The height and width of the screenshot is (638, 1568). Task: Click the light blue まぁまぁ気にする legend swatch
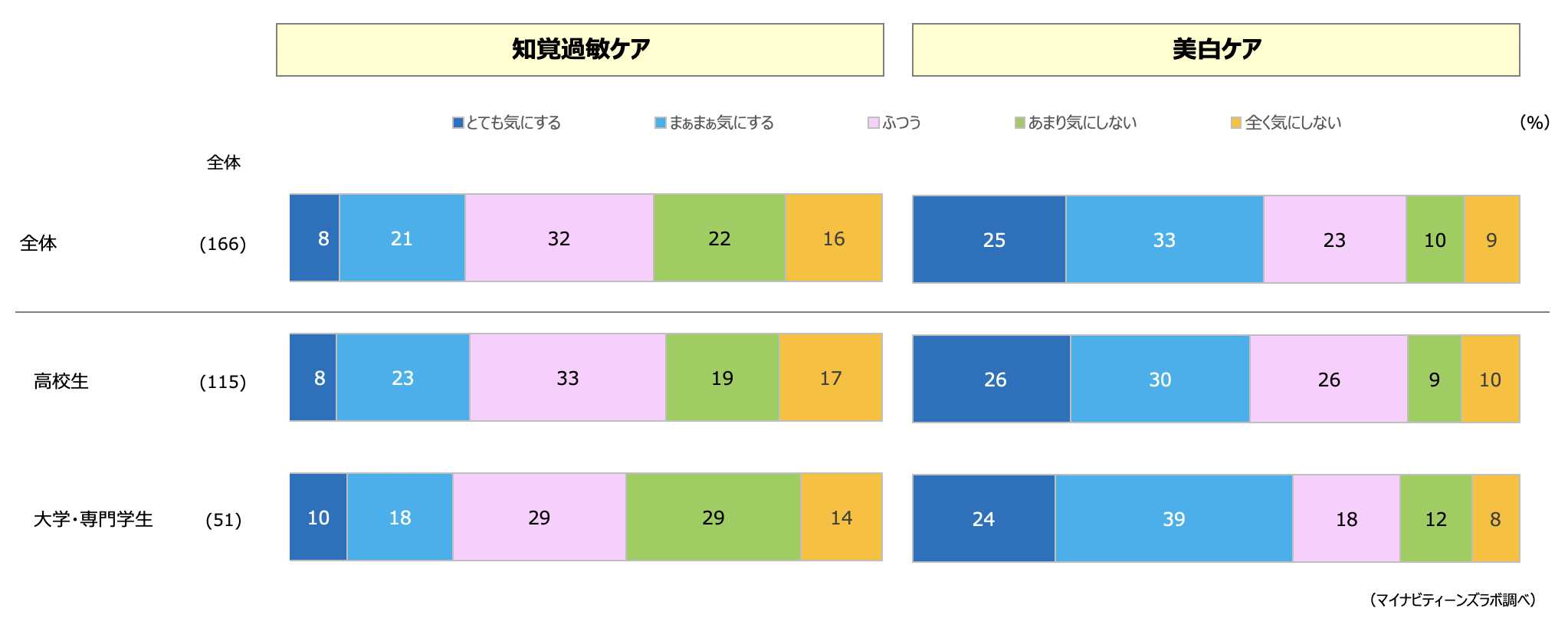[x=661, y=123]
